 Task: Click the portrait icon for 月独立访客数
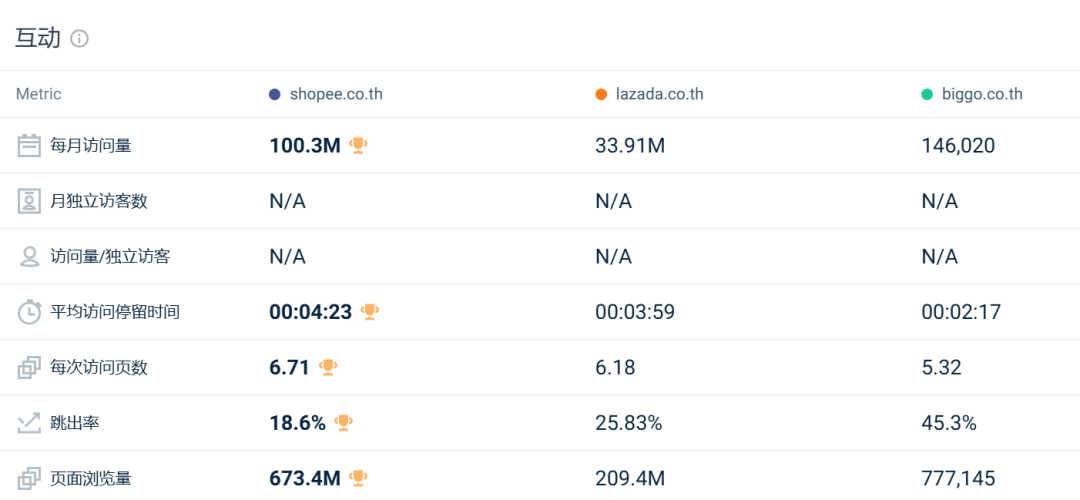coord(29,201)
